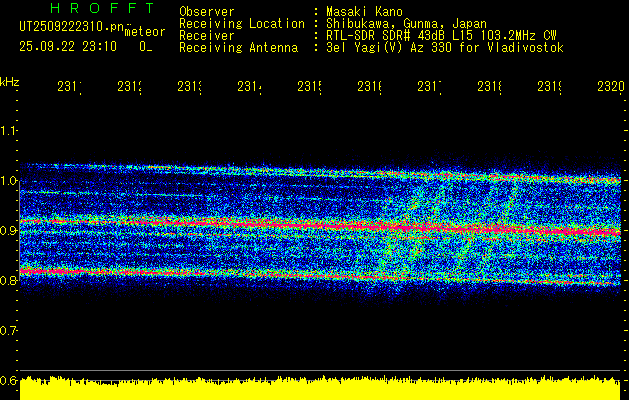Click the meteor label text
The image size is (629, 400).
click(145, 32)
